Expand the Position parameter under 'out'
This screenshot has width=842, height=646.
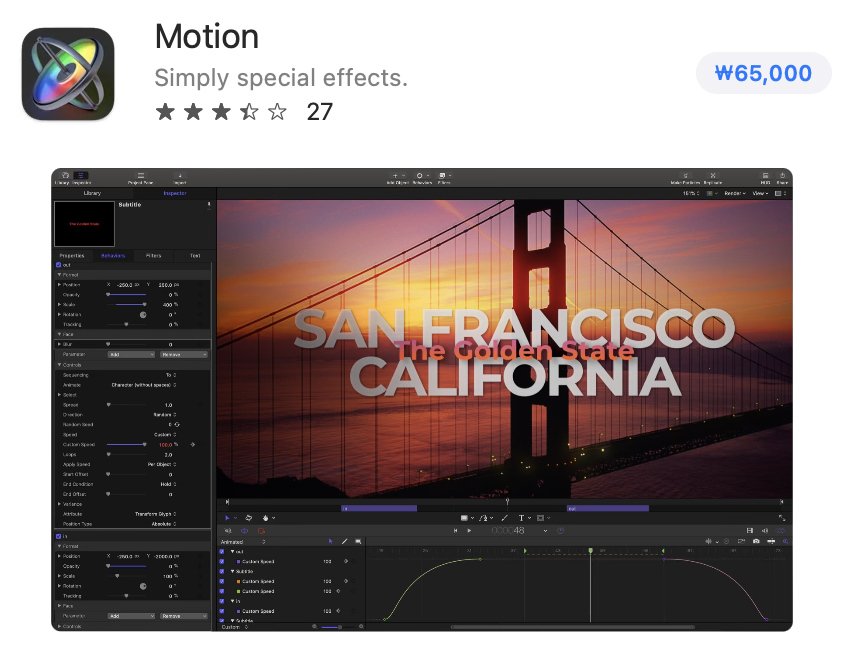tap(60, 285)
